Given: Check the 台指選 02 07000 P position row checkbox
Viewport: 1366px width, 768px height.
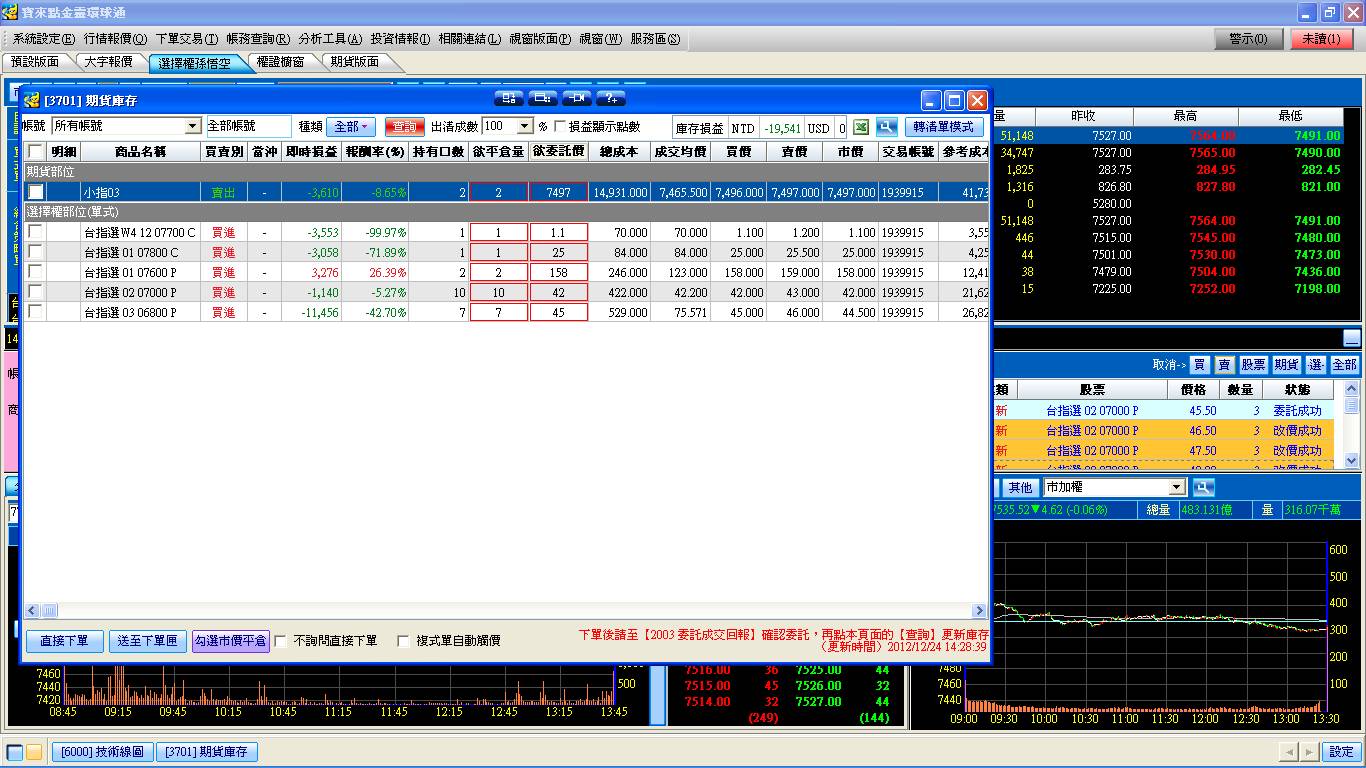Looking at the screenshot, I should coord(35,292).
